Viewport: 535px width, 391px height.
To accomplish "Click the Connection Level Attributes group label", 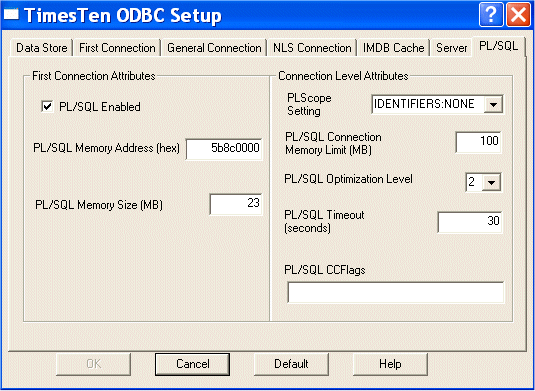I will (343, 76).
